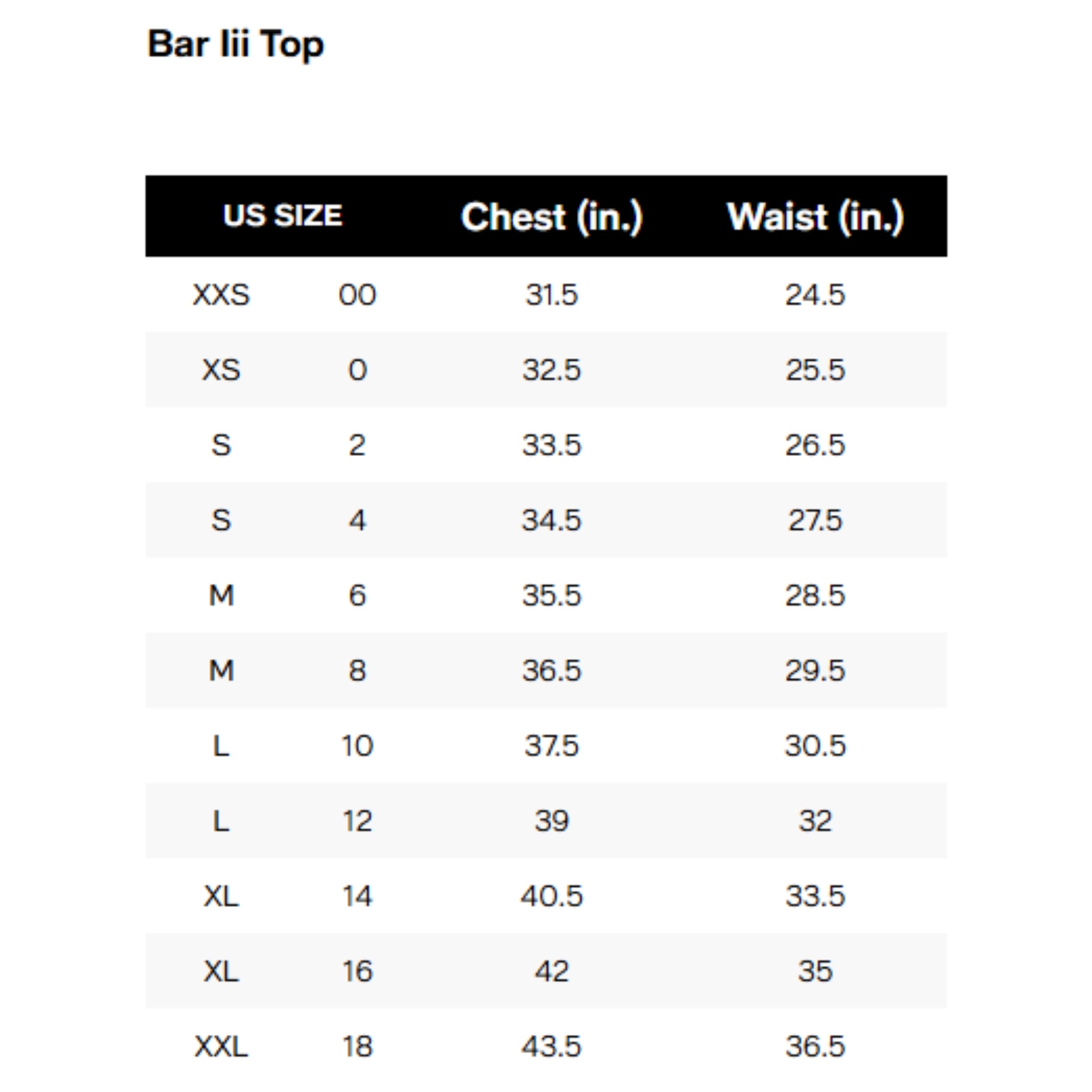Click the chest value 39
Image resolution: width=1092 pixels, height=1092 pixels.
point(551,821)
